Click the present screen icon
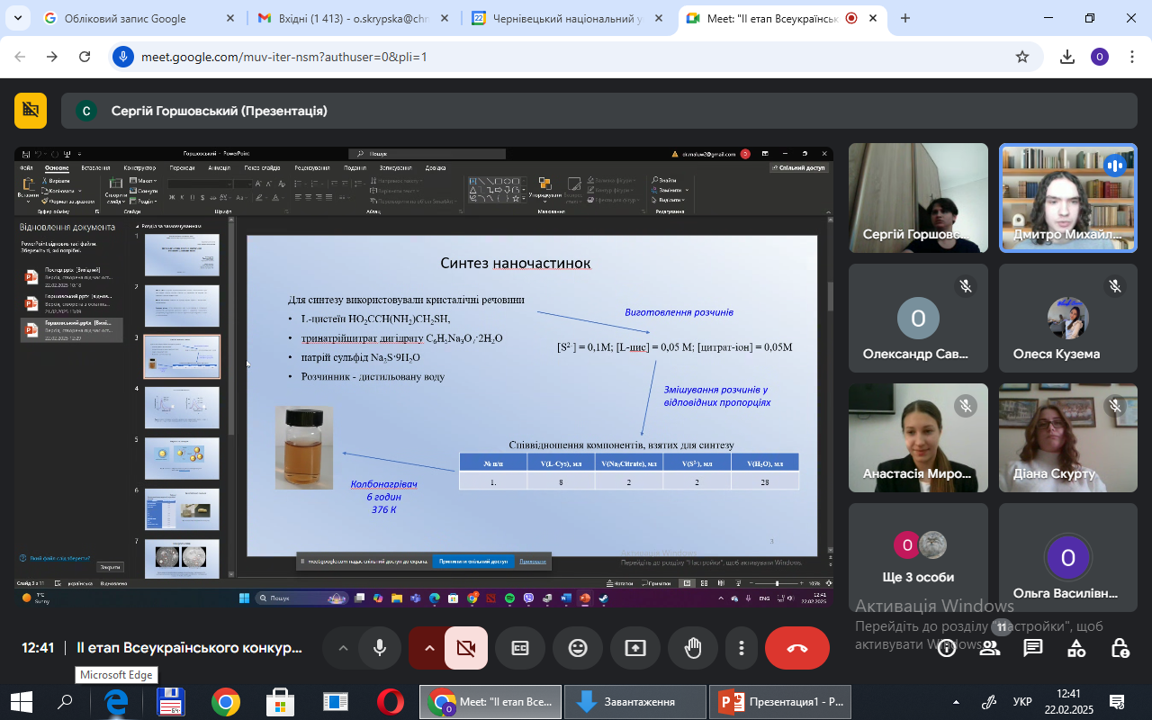 (636, 648)
